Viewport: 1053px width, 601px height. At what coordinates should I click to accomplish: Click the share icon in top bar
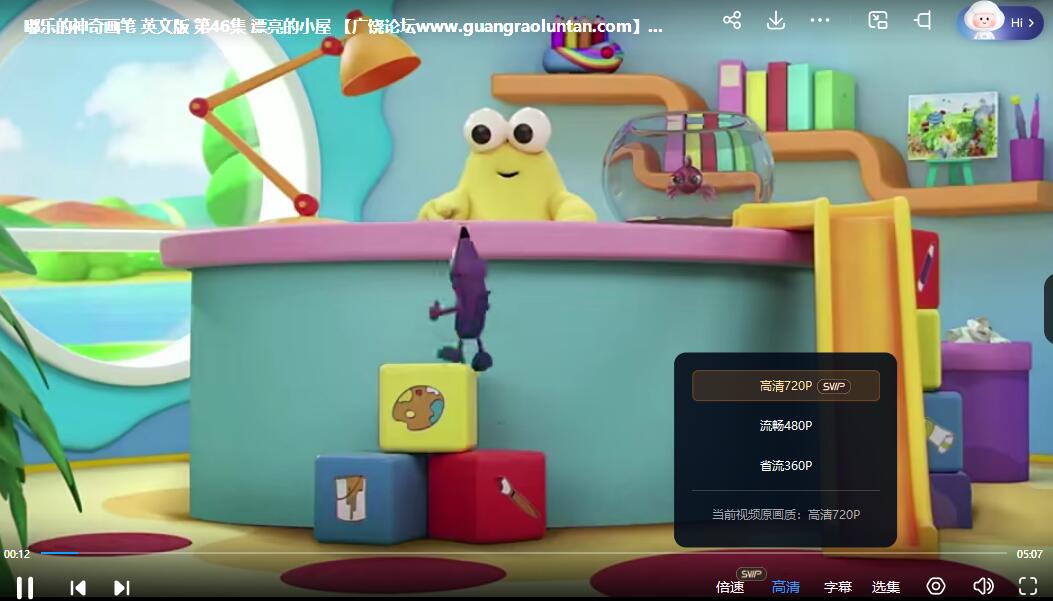[x=732, y=20]
